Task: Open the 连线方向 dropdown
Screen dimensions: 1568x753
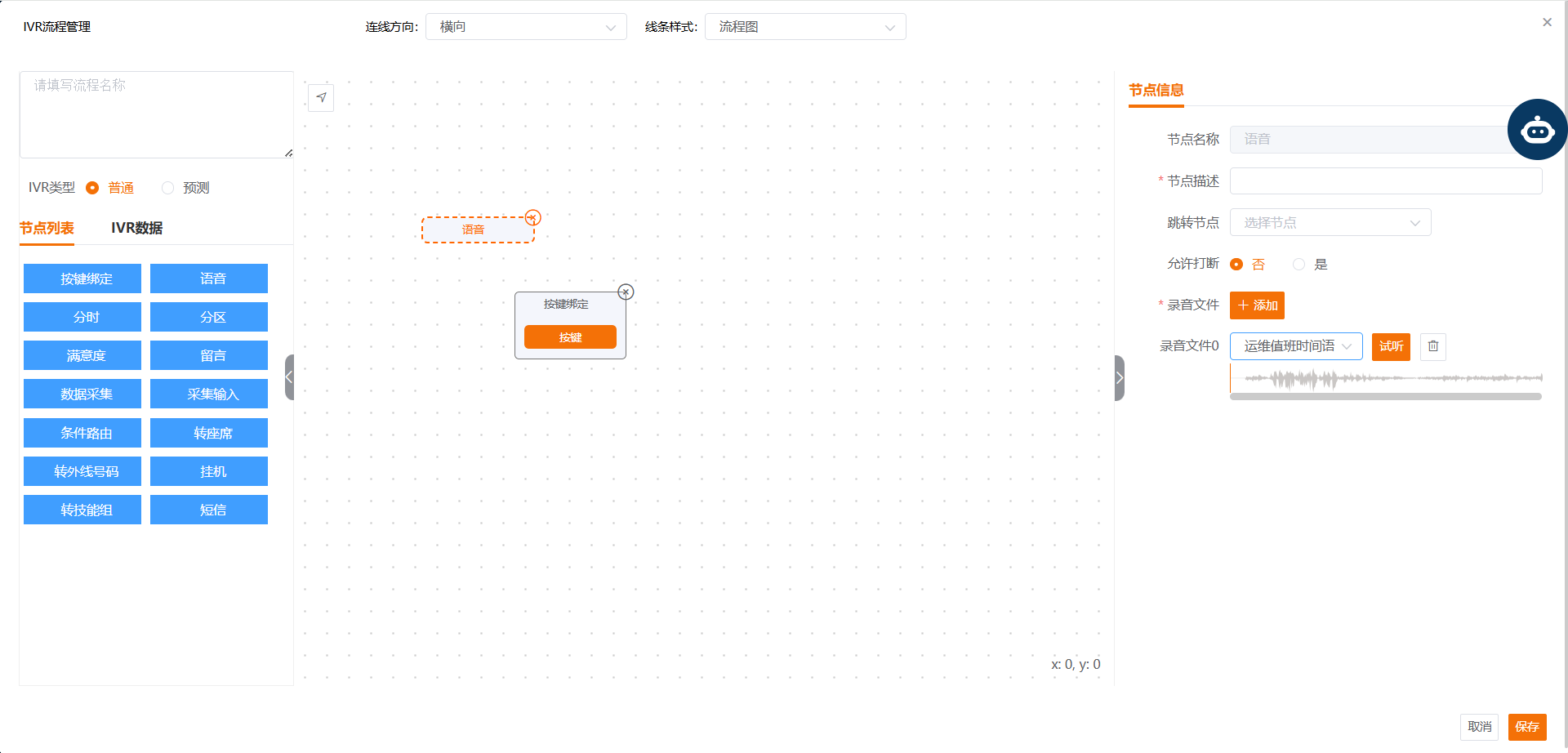Action: coord(526,27)
